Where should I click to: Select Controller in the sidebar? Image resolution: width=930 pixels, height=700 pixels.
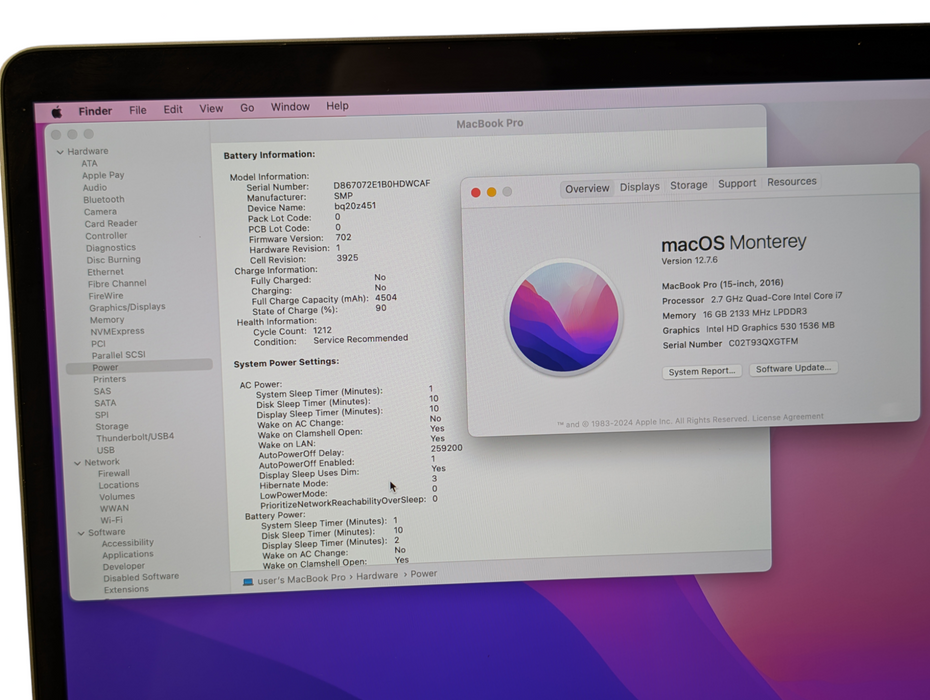point(106,236)
